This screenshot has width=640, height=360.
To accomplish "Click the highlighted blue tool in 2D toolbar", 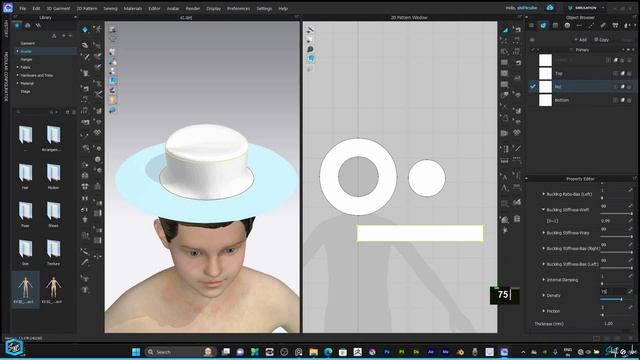I will (x=505, y=29).
